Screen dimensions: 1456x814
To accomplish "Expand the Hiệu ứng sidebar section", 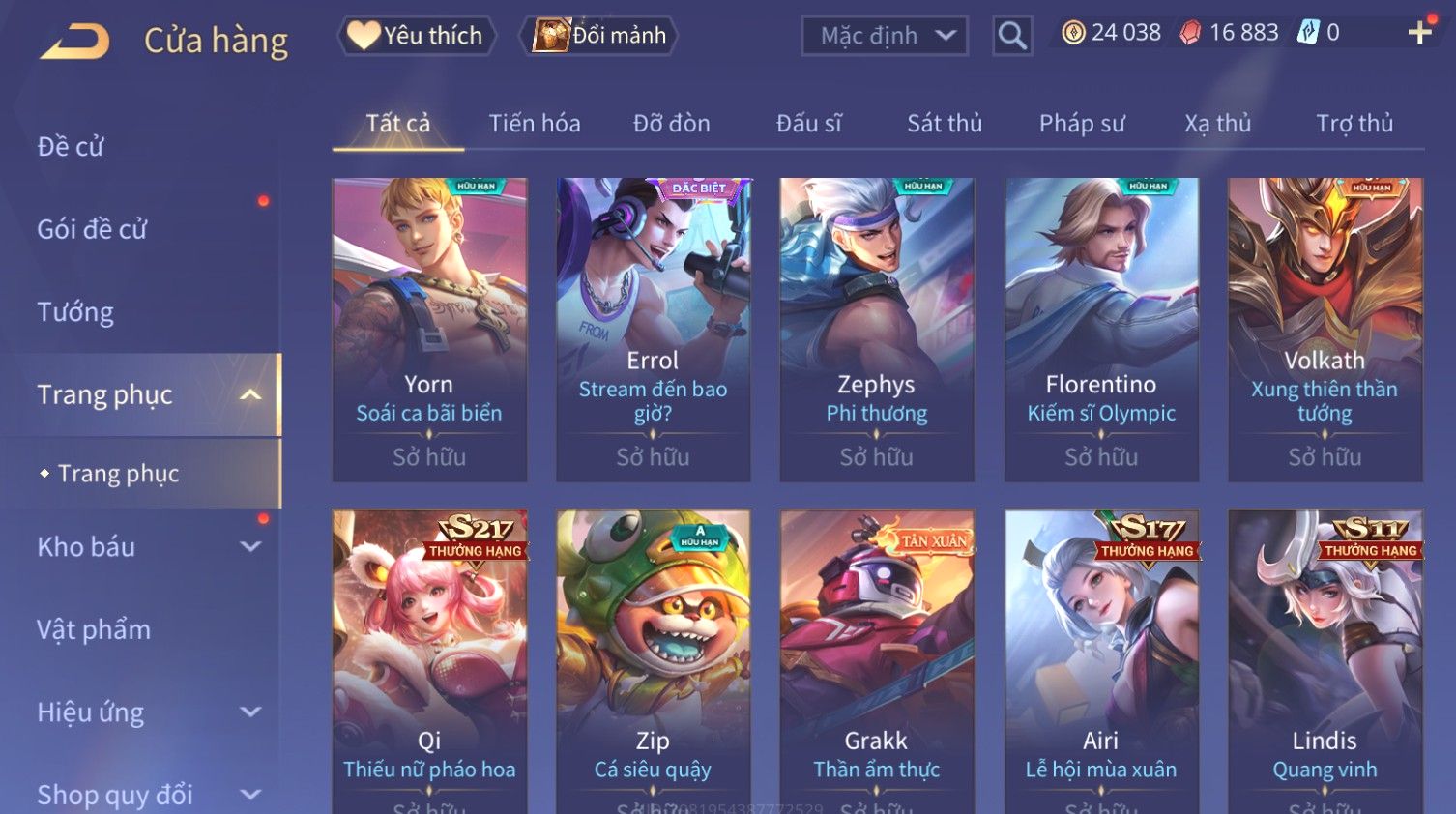I will (250, 712).
